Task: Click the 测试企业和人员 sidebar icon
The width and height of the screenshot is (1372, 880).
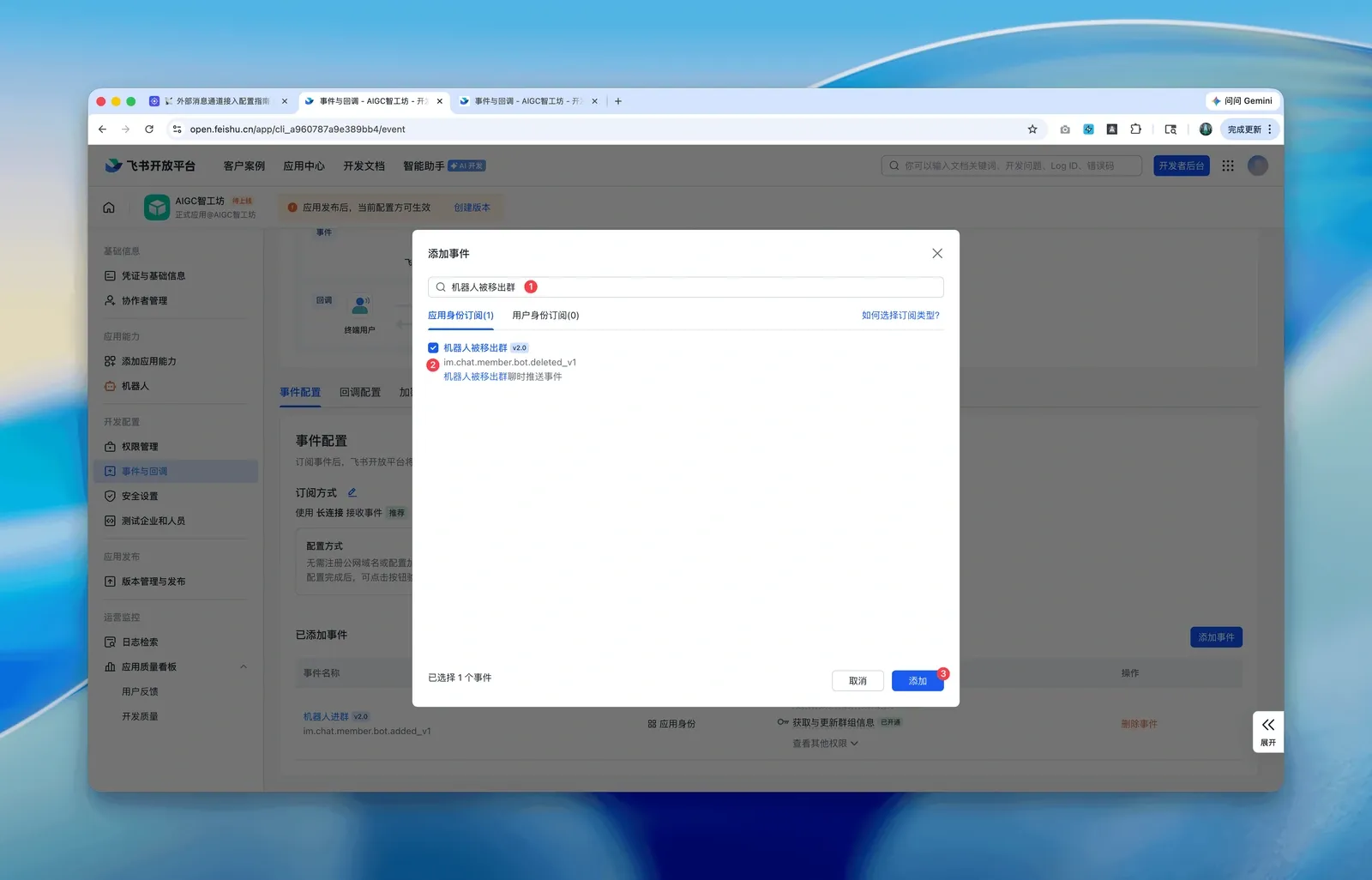Action: tap(110, 521)
